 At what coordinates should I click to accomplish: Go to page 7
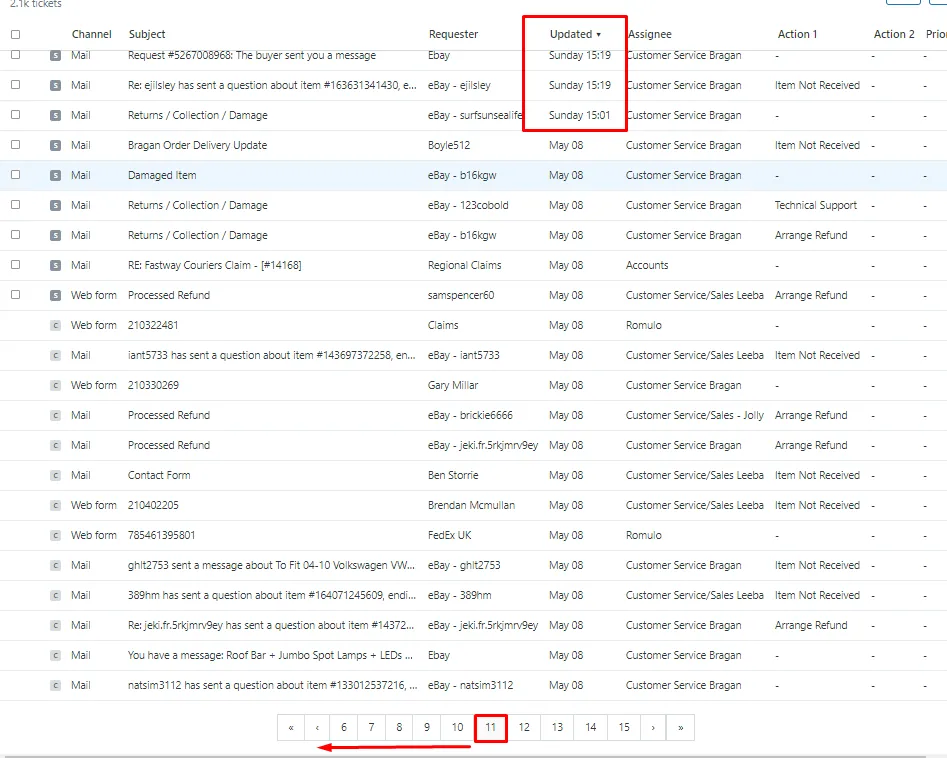[x=371, y=727]
